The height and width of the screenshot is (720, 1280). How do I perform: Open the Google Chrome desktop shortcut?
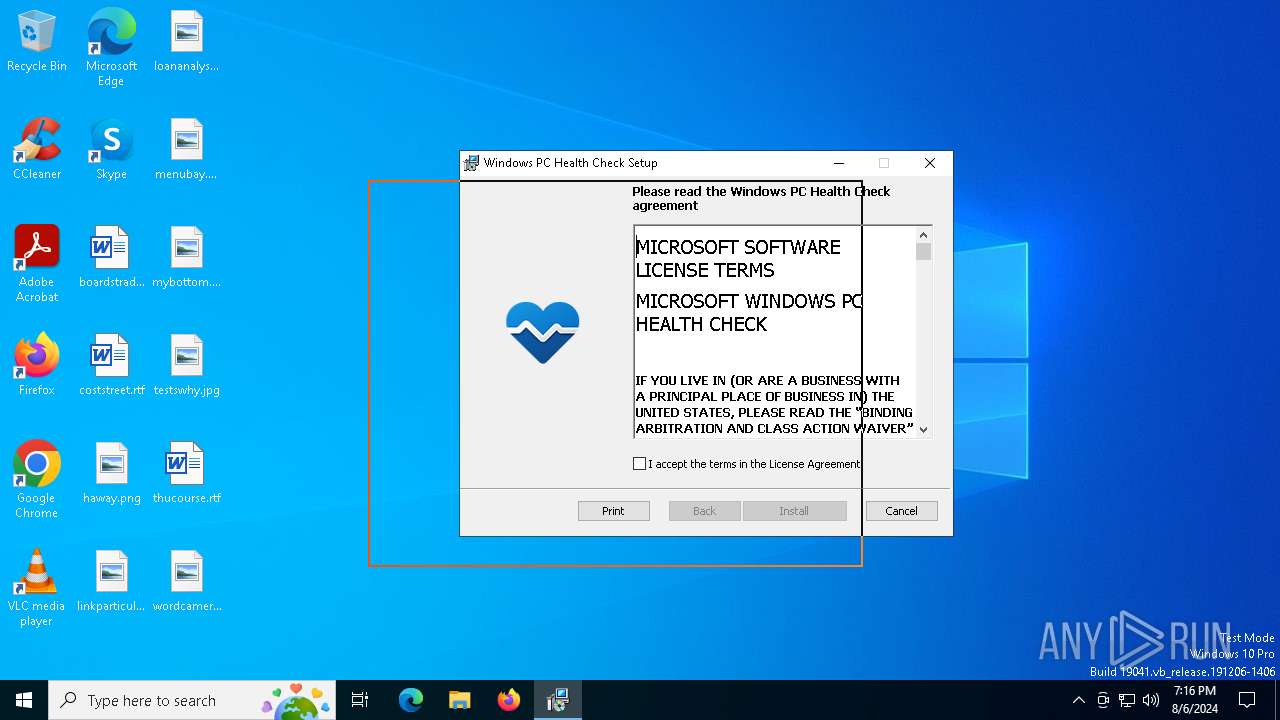coord(37,480)
